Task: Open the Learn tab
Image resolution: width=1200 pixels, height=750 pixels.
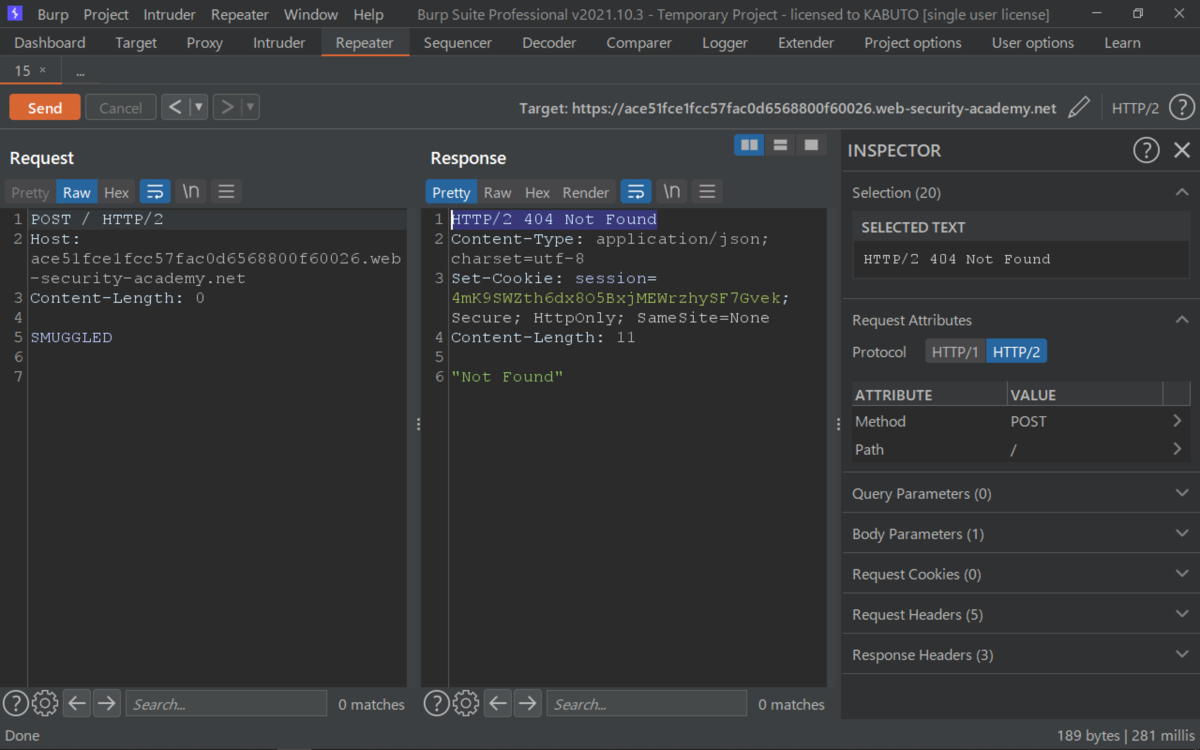Action: pos(1122,43)
